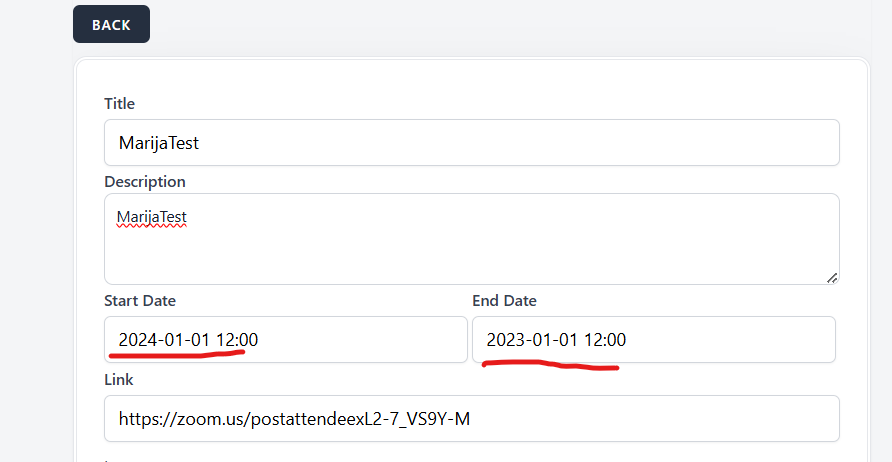This screenshot has width=892, height=462.
Task: Click the BACK button
Action: (111, 24)
